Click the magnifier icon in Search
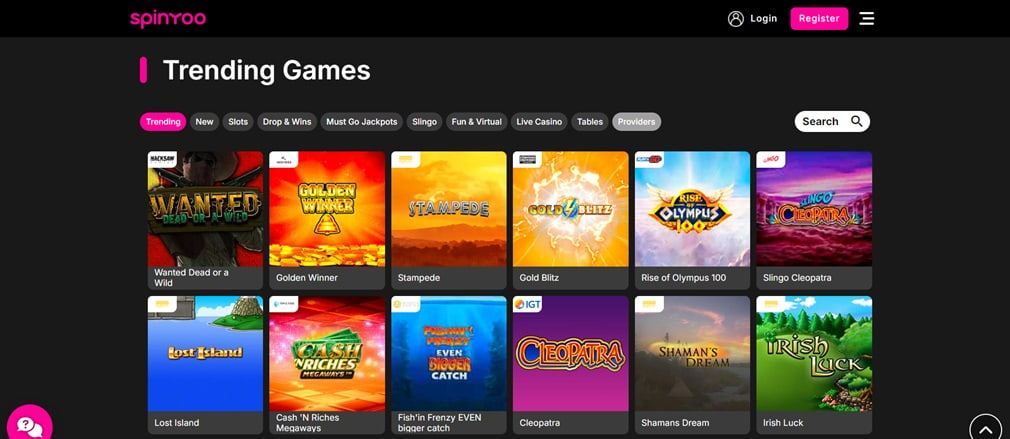This screenshot has width=1010, height=439. 856,121
